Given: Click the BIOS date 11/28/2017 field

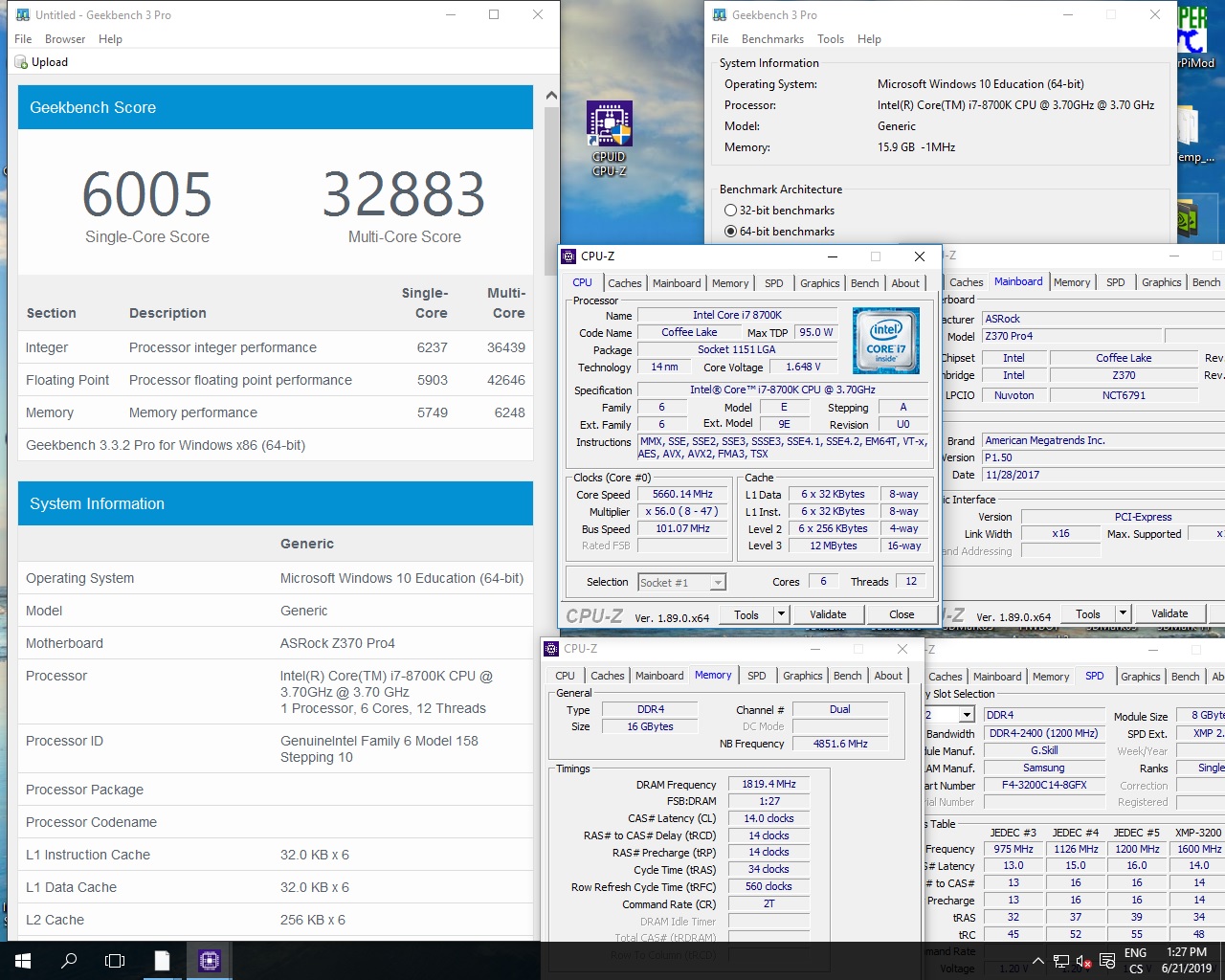Looking at the screenshot, I should [x=1104, y=475].
